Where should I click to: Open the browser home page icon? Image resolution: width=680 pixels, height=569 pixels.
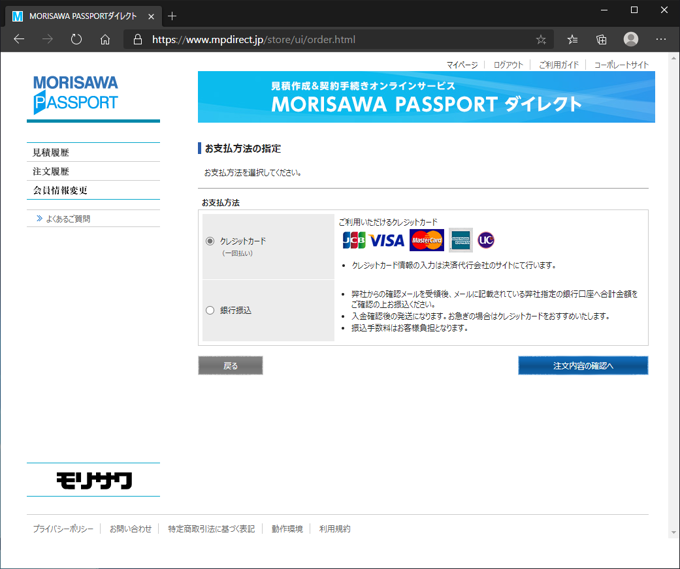[105, 39]
